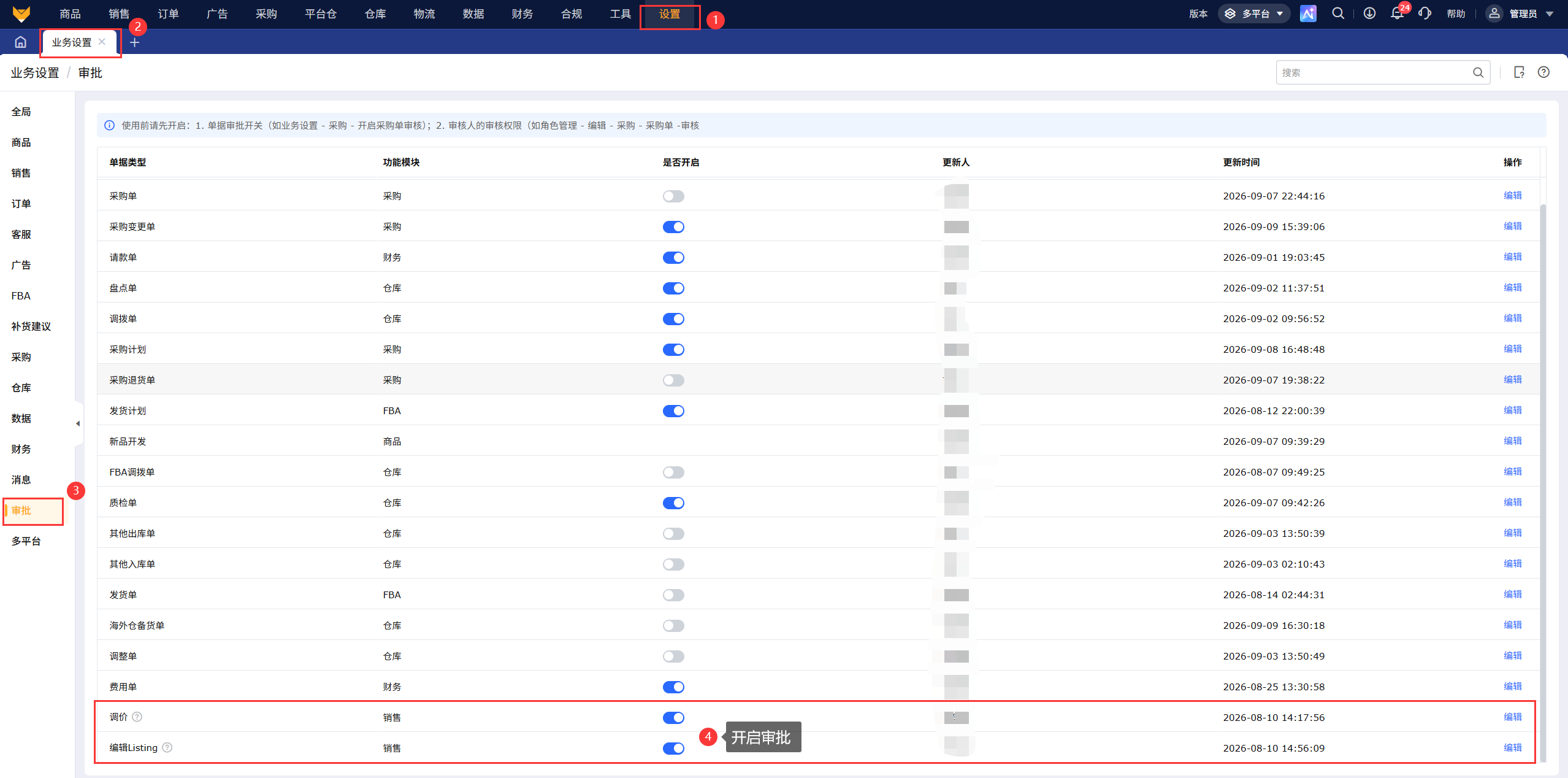The width and height of the screenshot is (1568, 778).
Task: Open the 多平台 dropdown
Action: point(1255,13)
